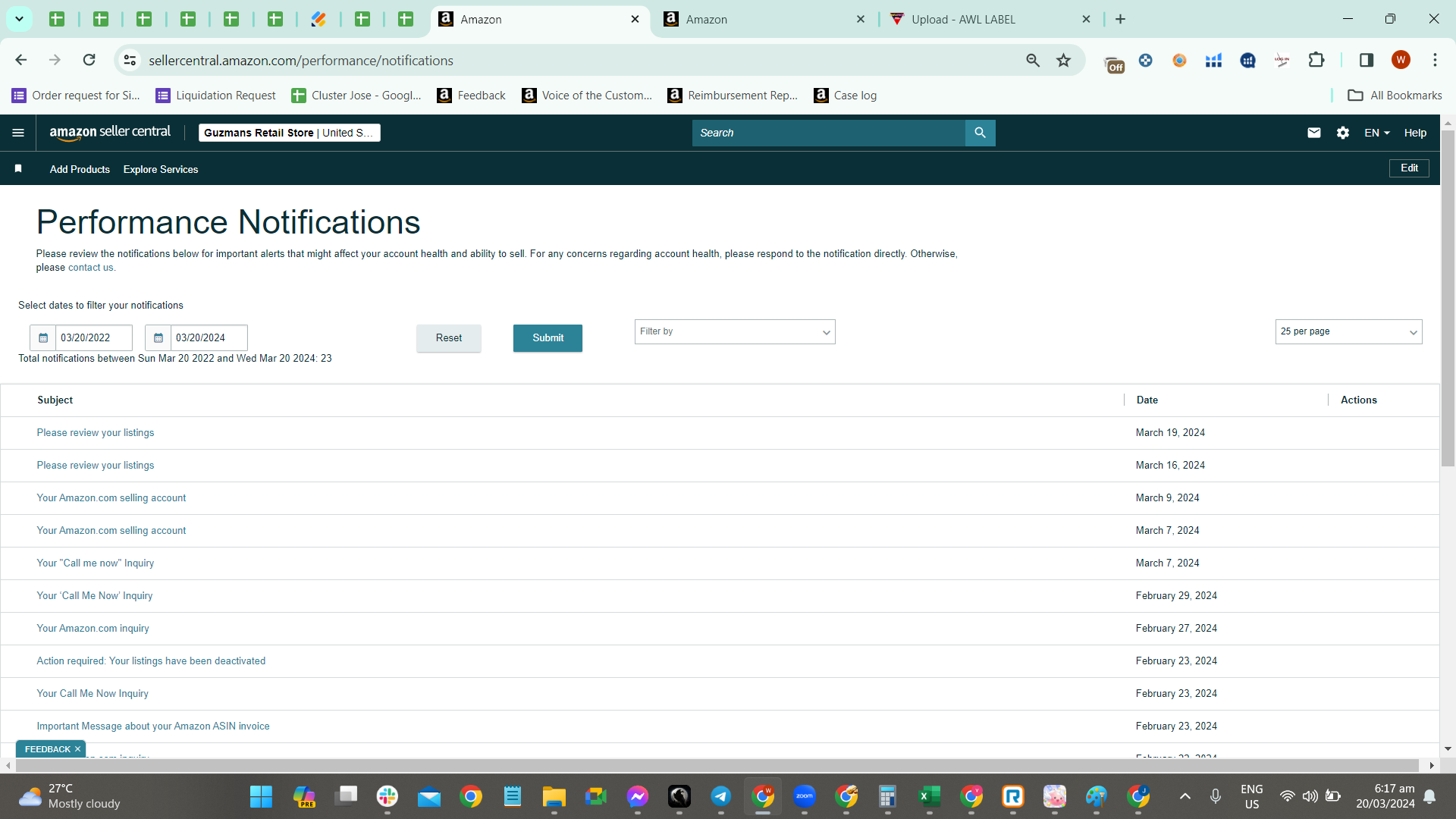The height and width of the screenshot is (819, 1456).
Task: Click the Reset button
Action: point(448,338)
